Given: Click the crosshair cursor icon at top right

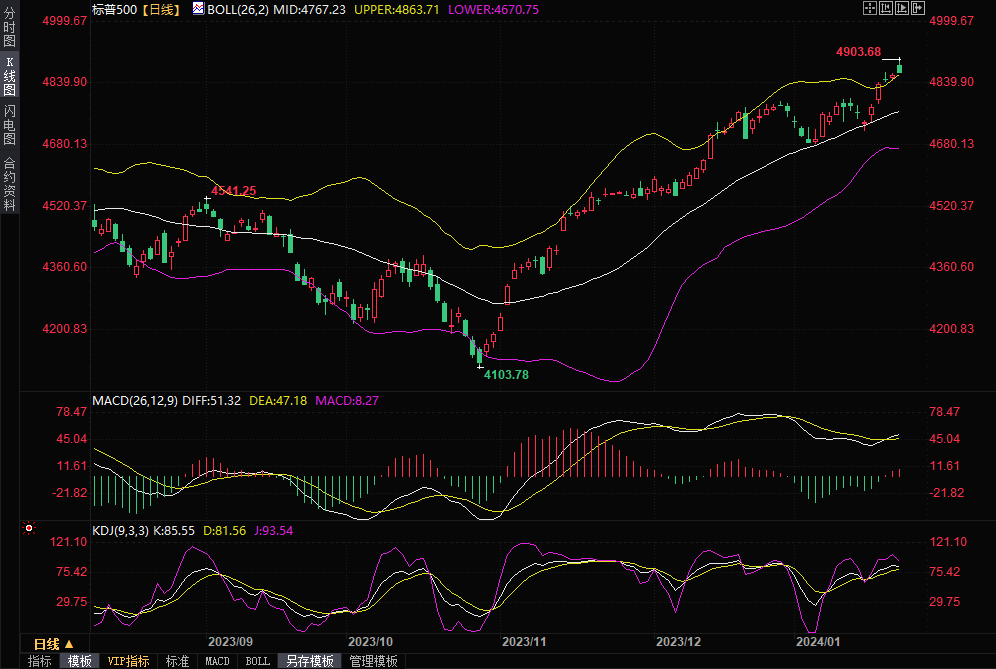Looking at the screenshot, I should 869,8.
